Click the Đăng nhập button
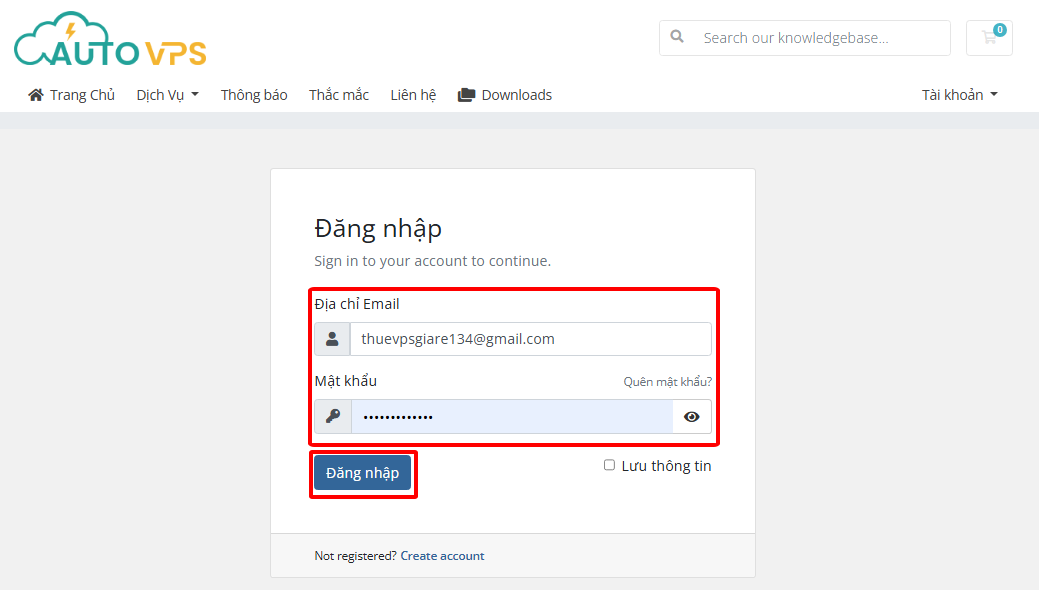This screenshot has height=590, width=1039. 362,473
